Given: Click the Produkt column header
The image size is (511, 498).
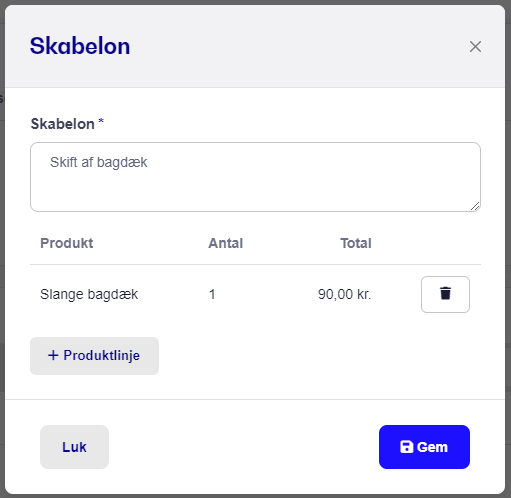Looking at the screenshot, I should coord(67,243).
